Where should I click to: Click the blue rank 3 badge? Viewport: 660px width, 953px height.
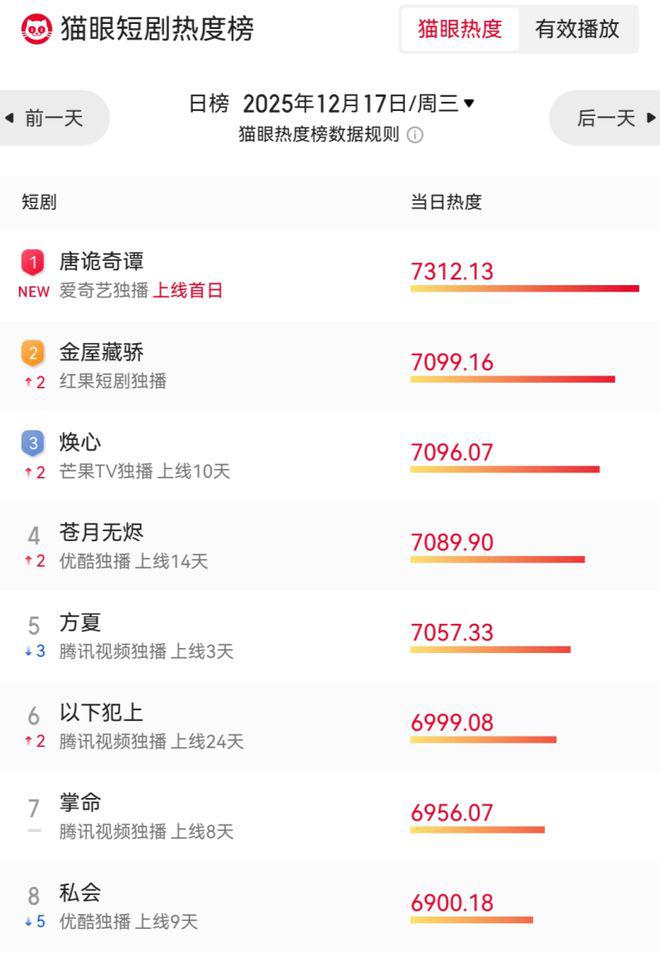tap(33, 442)
